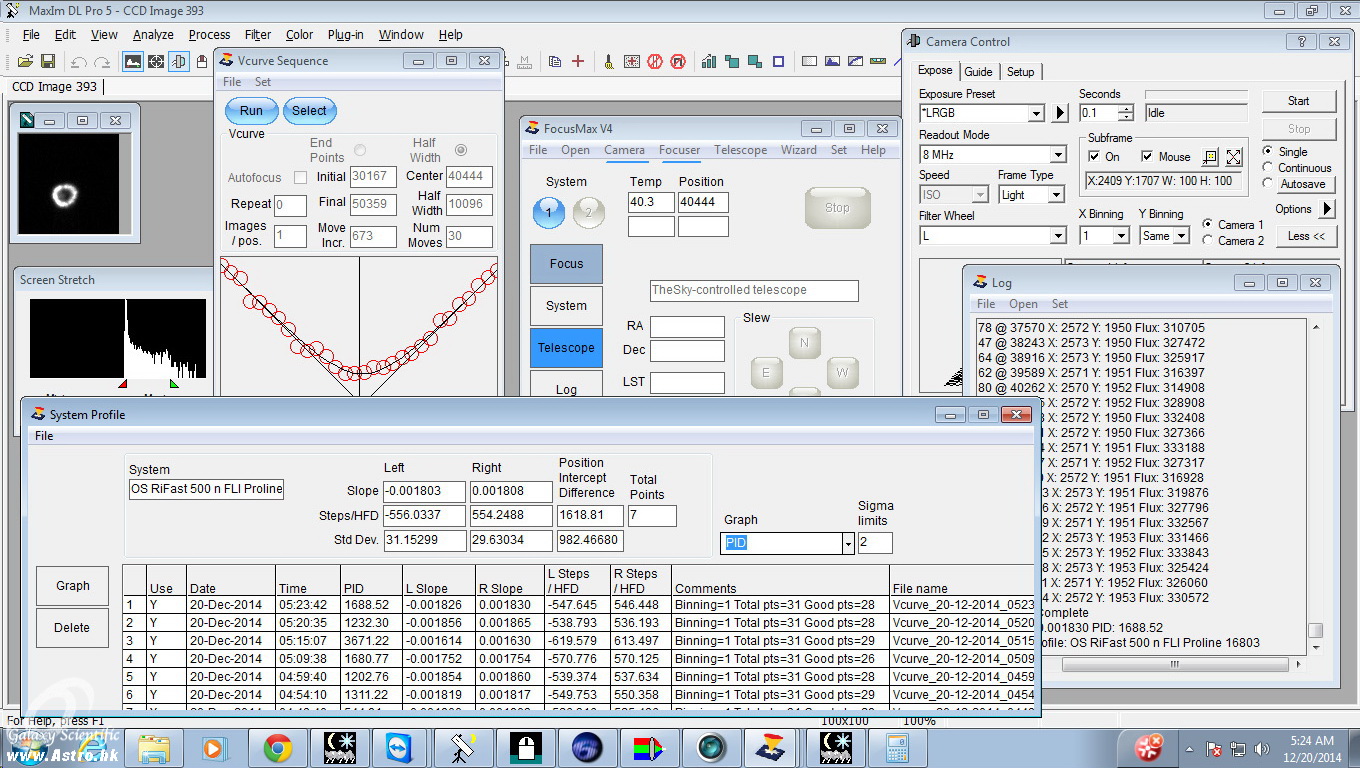Screen dimensions: 1360x768
Task: Click the Save disk icon in toolbar
Action: (x=47, y=62)
